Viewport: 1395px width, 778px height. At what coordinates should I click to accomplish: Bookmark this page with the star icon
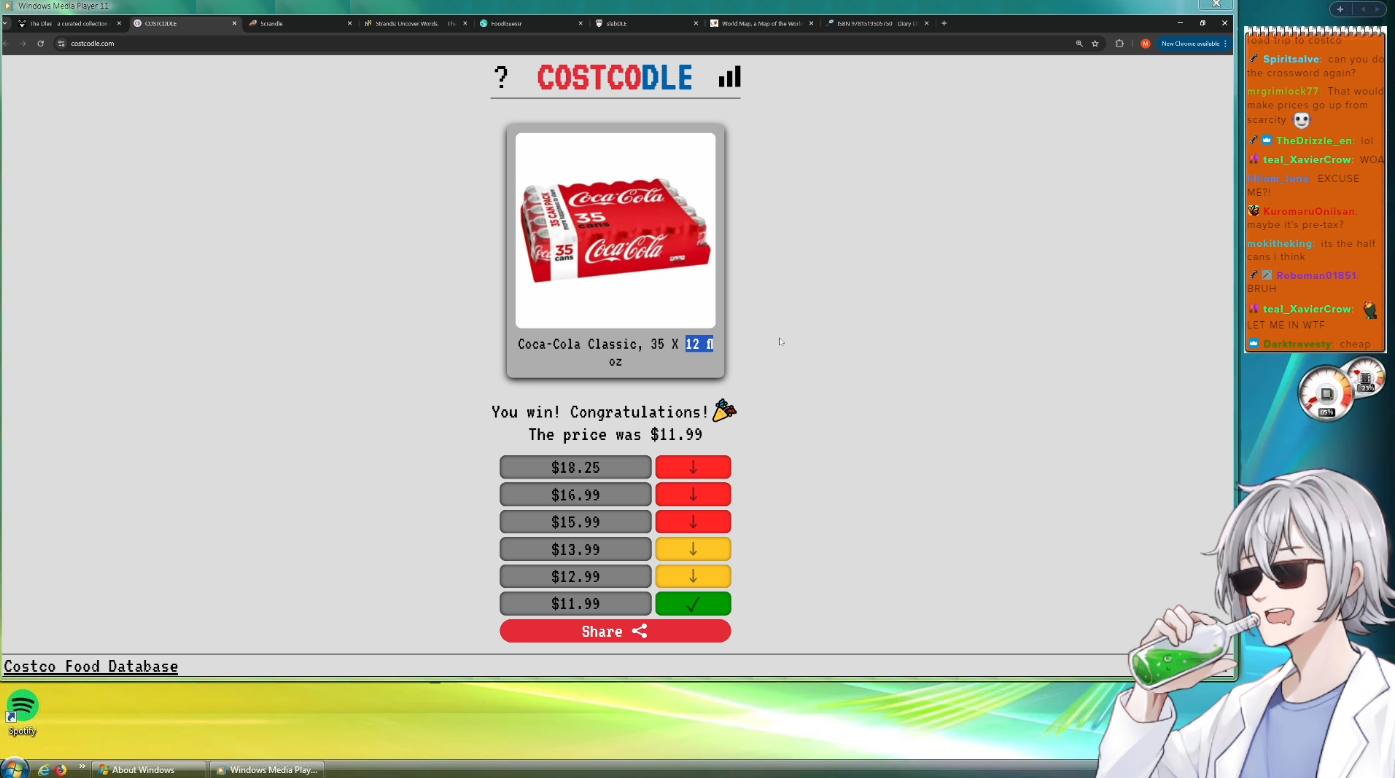coord(1095,43)
